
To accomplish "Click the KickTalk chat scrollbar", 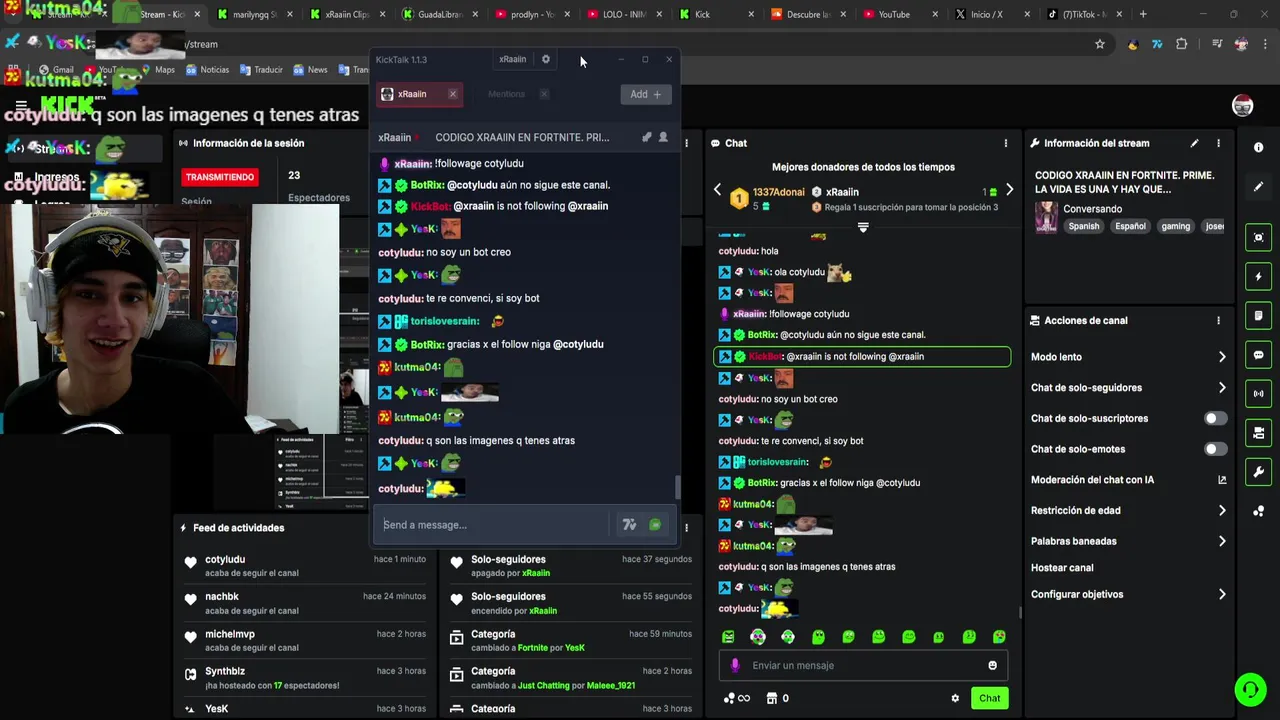I will (677, 487).
